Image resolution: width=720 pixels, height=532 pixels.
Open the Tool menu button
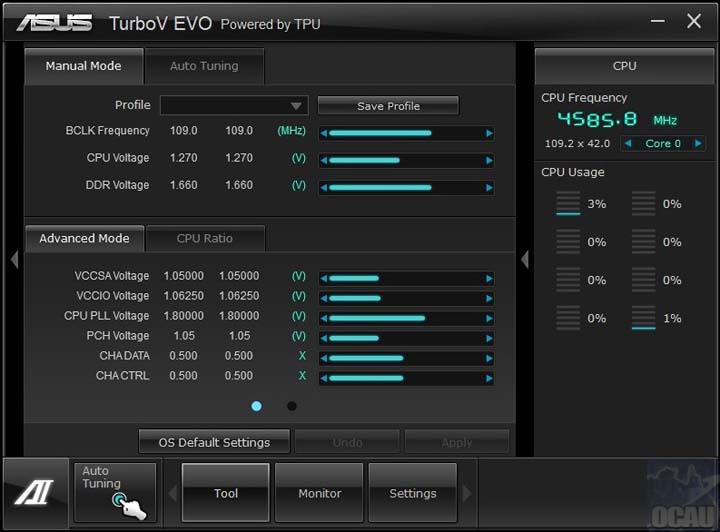pos(225,493)
